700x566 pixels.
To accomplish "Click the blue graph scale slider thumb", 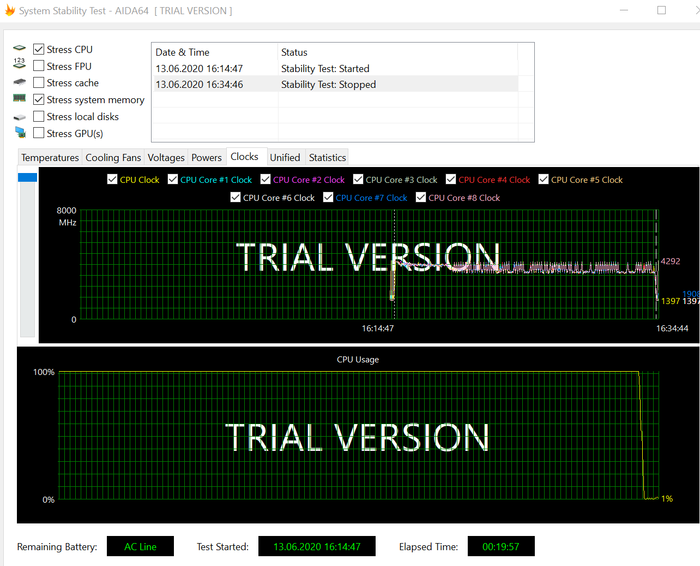I will pos(27,177).
